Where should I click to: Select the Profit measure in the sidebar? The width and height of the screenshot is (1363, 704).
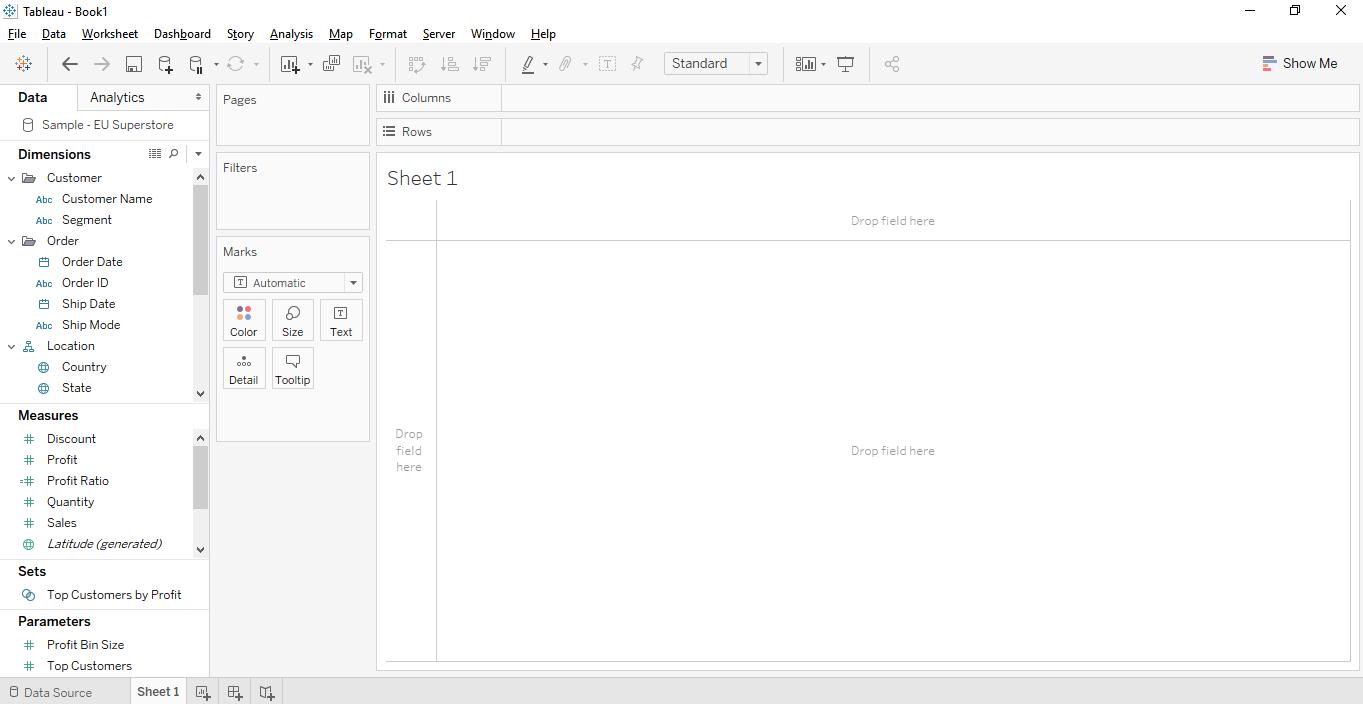click(x=61, y=459)
